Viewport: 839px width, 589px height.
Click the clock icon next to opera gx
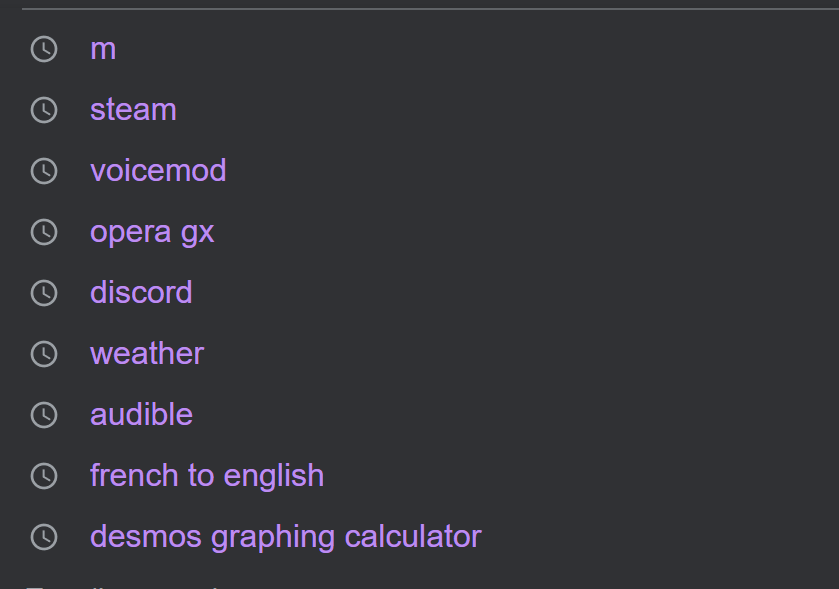[x=44, y=232]
